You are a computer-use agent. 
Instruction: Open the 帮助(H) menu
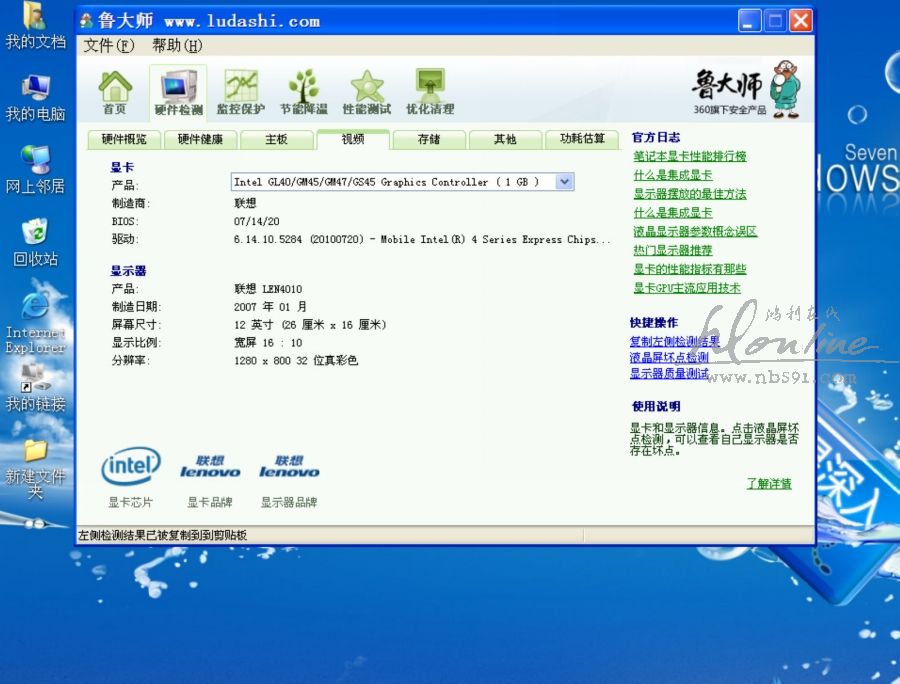coord(177,46)
